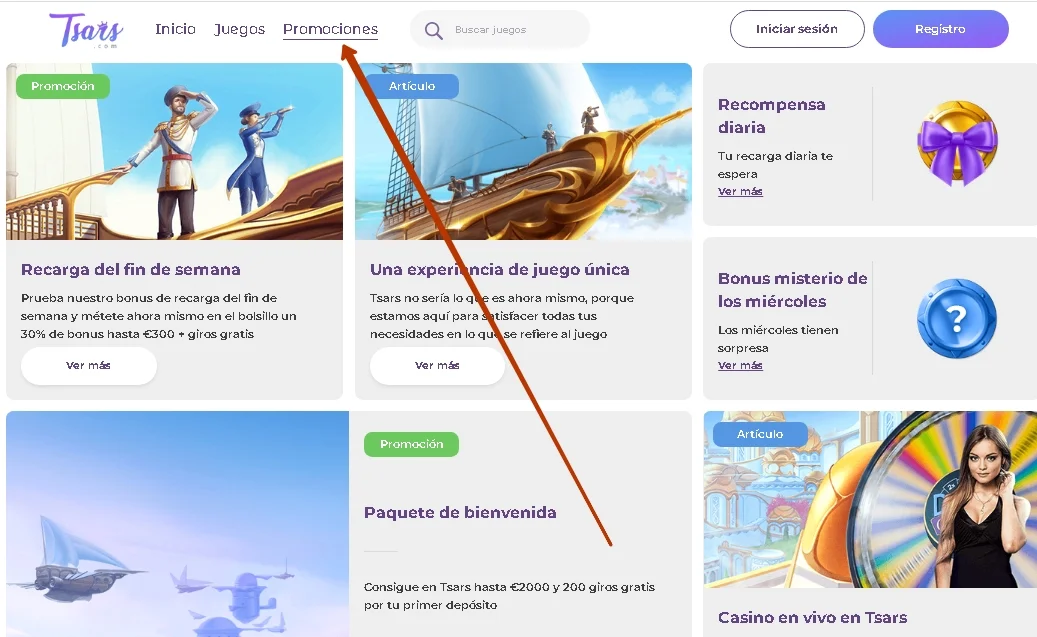The image size is (1037, 637).
Task: Open Ver más link for Recompensa diaria
Action: click(740, 191)
